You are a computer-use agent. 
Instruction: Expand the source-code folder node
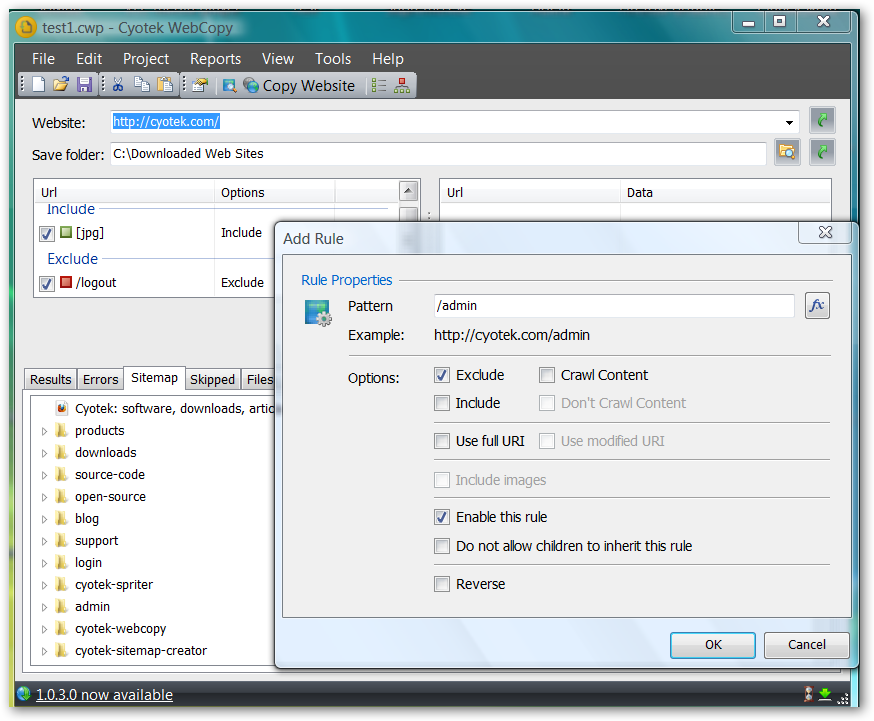pyautogui.click(x=45, y=475)
